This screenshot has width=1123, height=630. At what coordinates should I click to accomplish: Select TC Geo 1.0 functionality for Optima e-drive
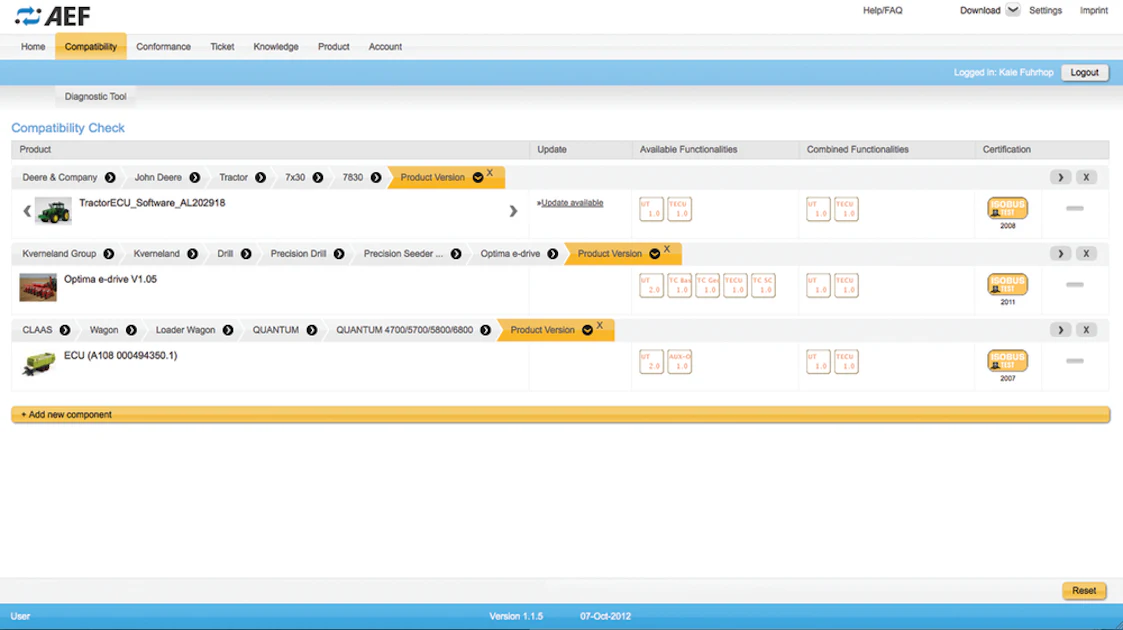[707, 285]
